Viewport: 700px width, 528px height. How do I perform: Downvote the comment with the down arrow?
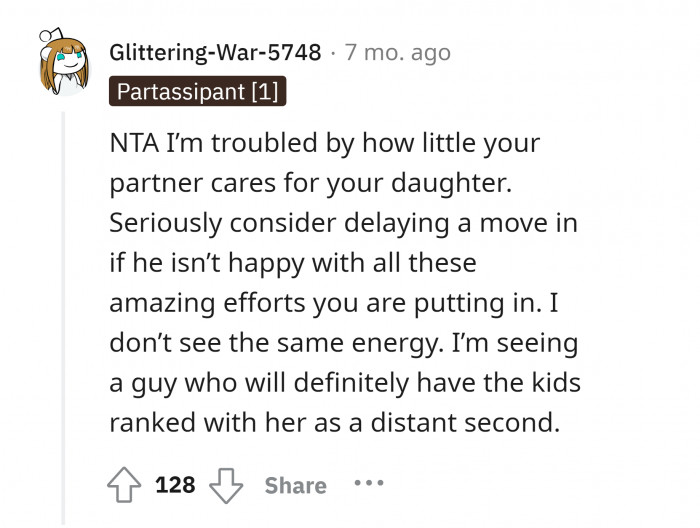(226, 485)
